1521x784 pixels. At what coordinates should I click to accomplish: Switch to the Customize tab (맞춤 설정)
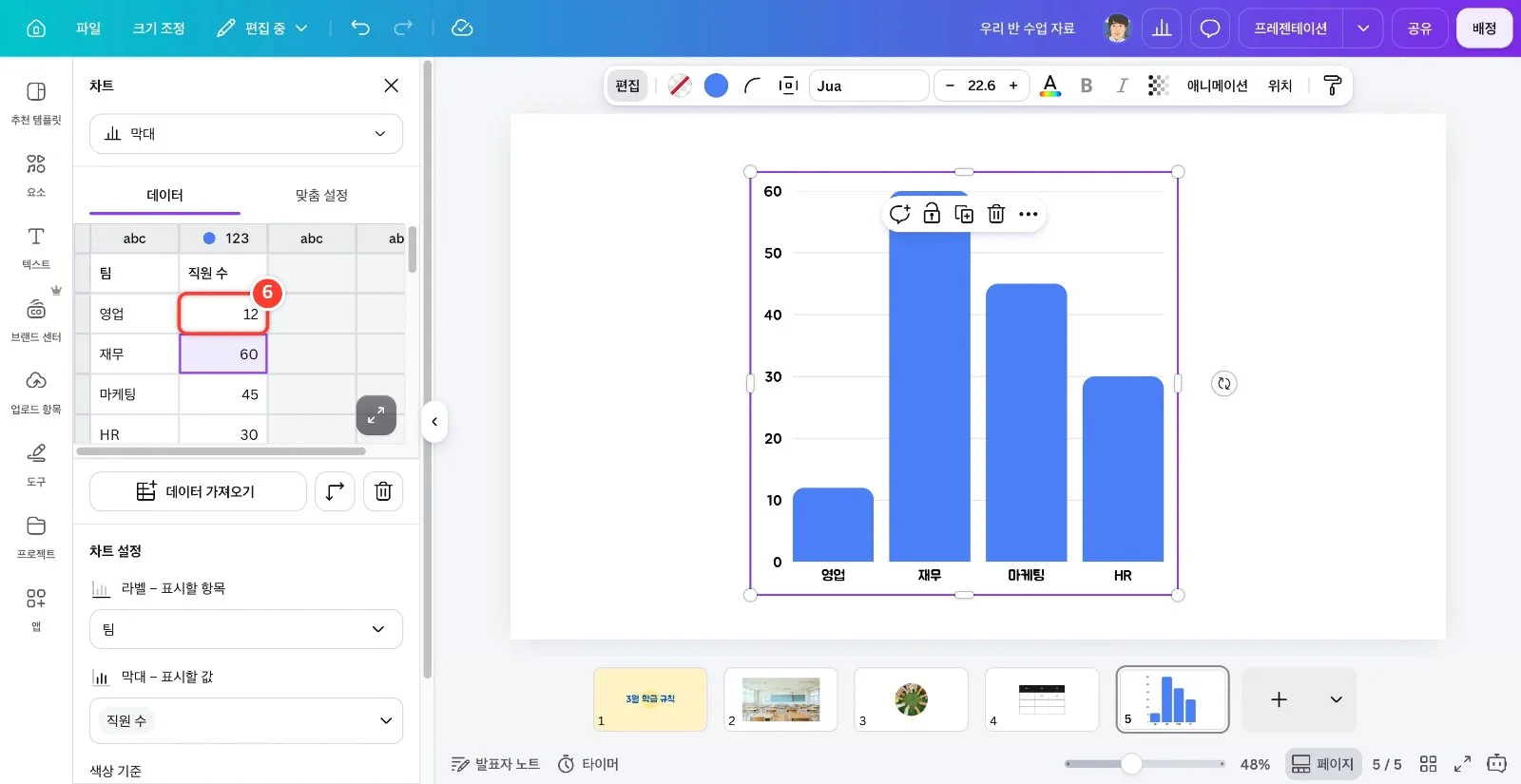pos(321,195)
